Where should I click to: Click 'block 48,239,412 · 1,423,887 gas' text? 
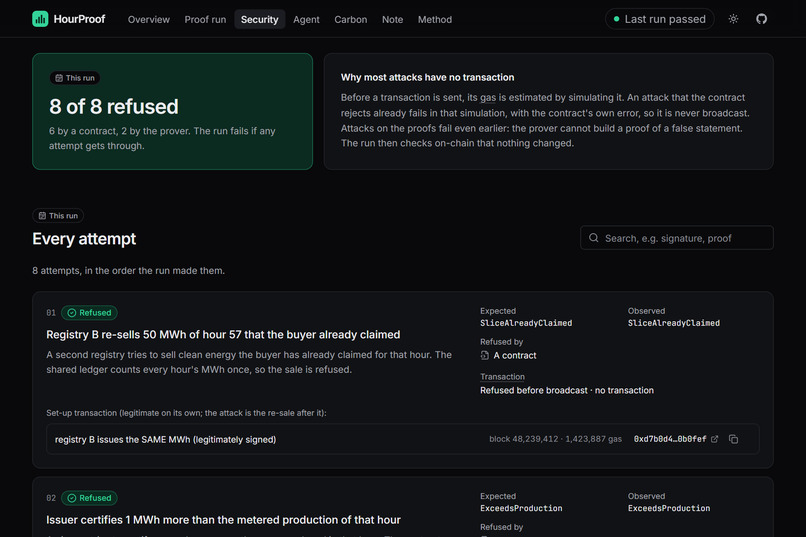(x=555, y=439)
